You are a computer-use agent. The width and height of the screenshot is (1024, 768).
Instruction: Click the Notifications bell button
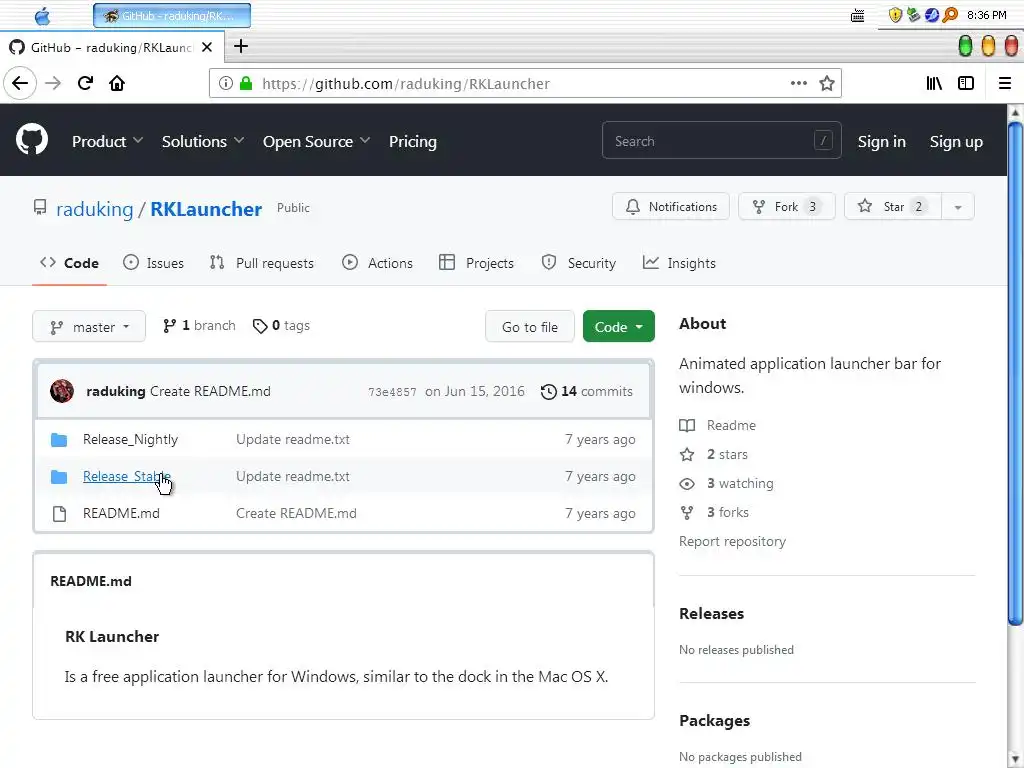coord(671,206)
